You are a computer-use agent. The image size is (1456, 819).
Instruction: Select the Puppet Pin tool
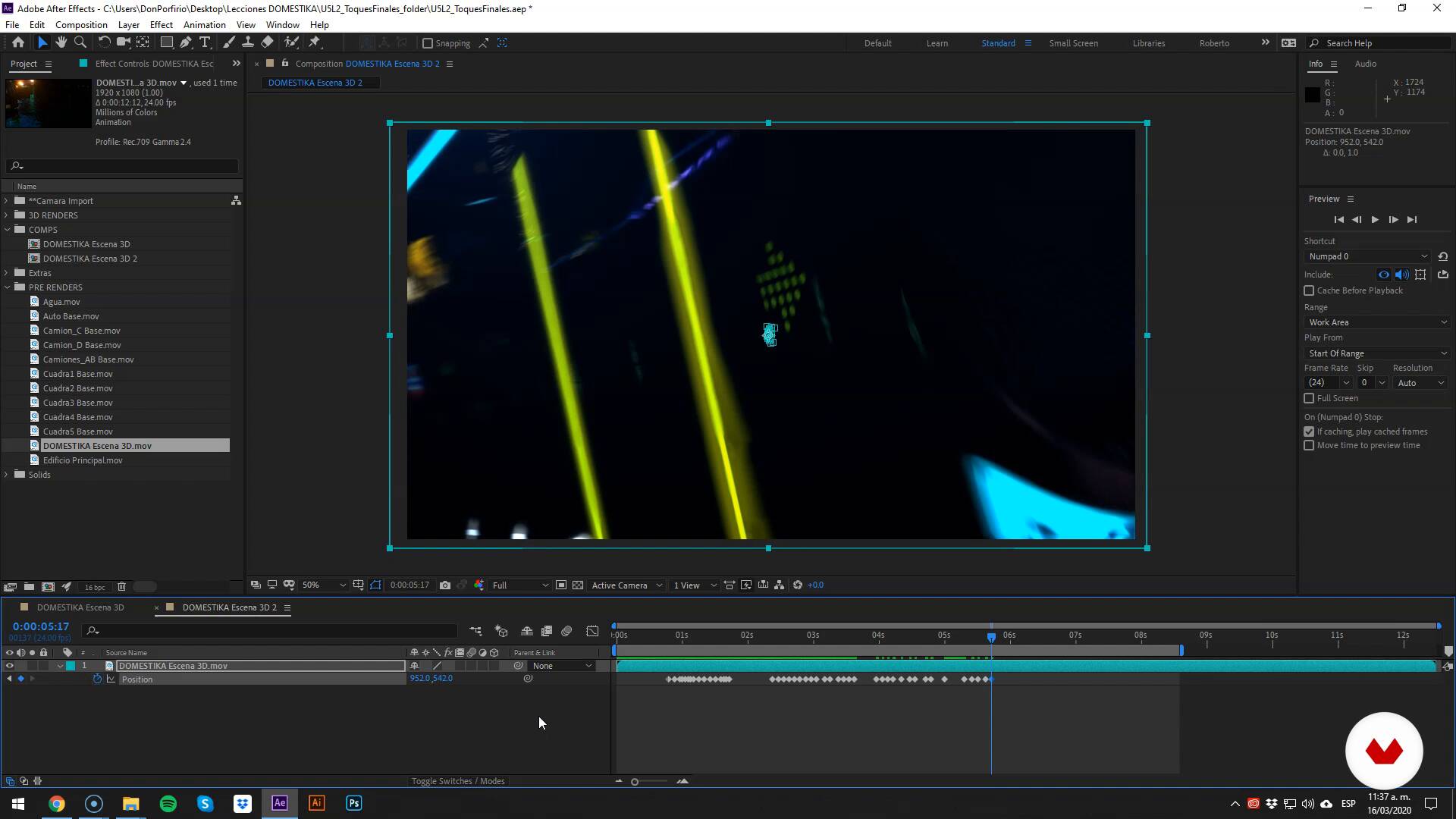[315, 43]
